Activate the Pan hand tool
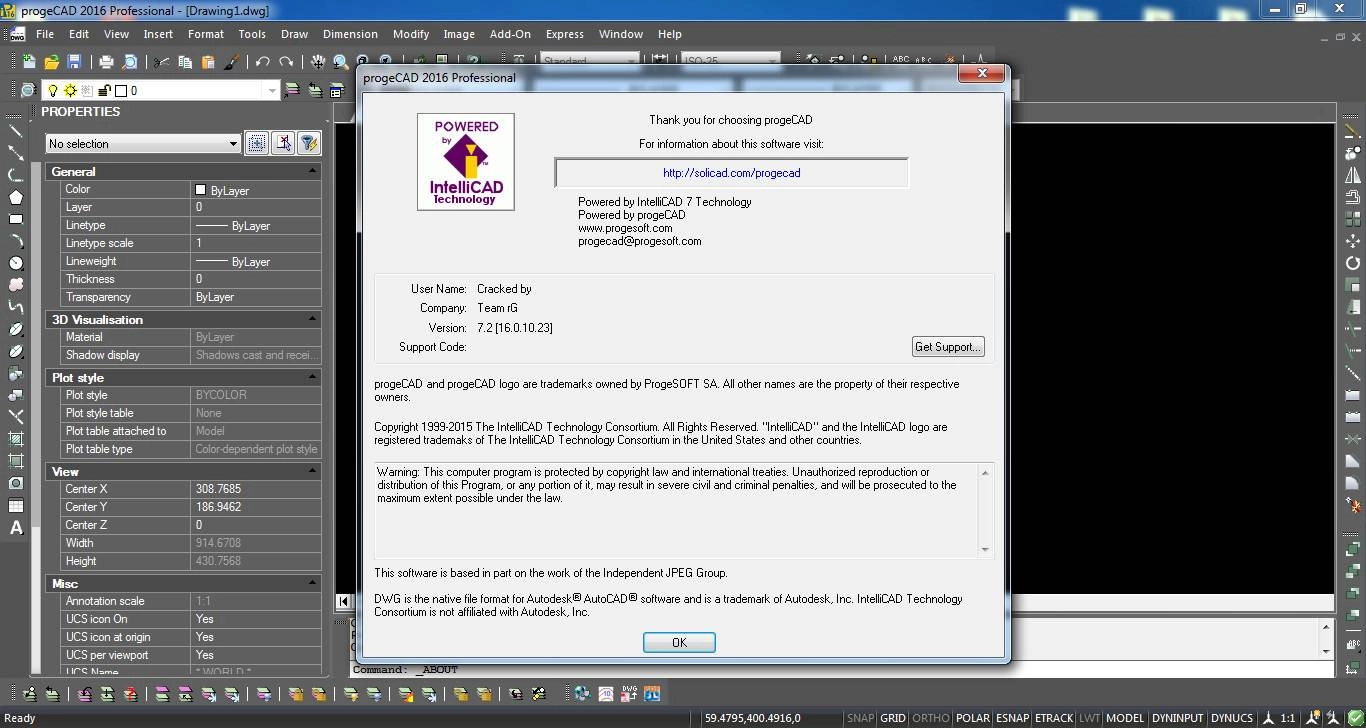 click(x=318, y=62)
